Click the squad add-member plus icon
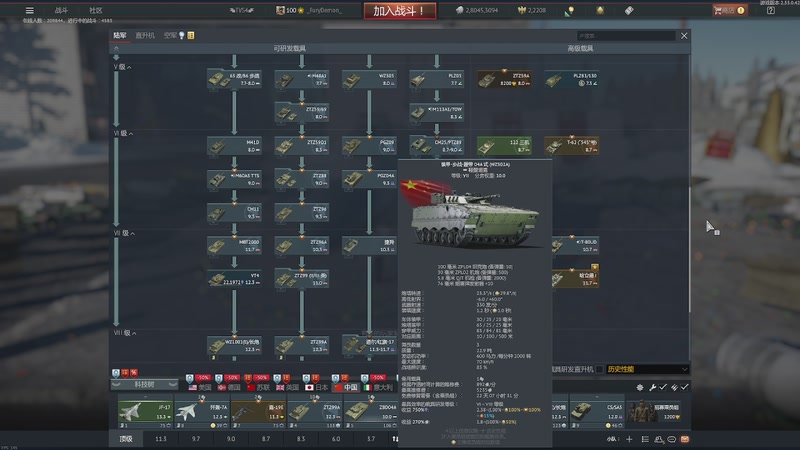The width and height of the screenshot is (800, 450). pos(629,439)
